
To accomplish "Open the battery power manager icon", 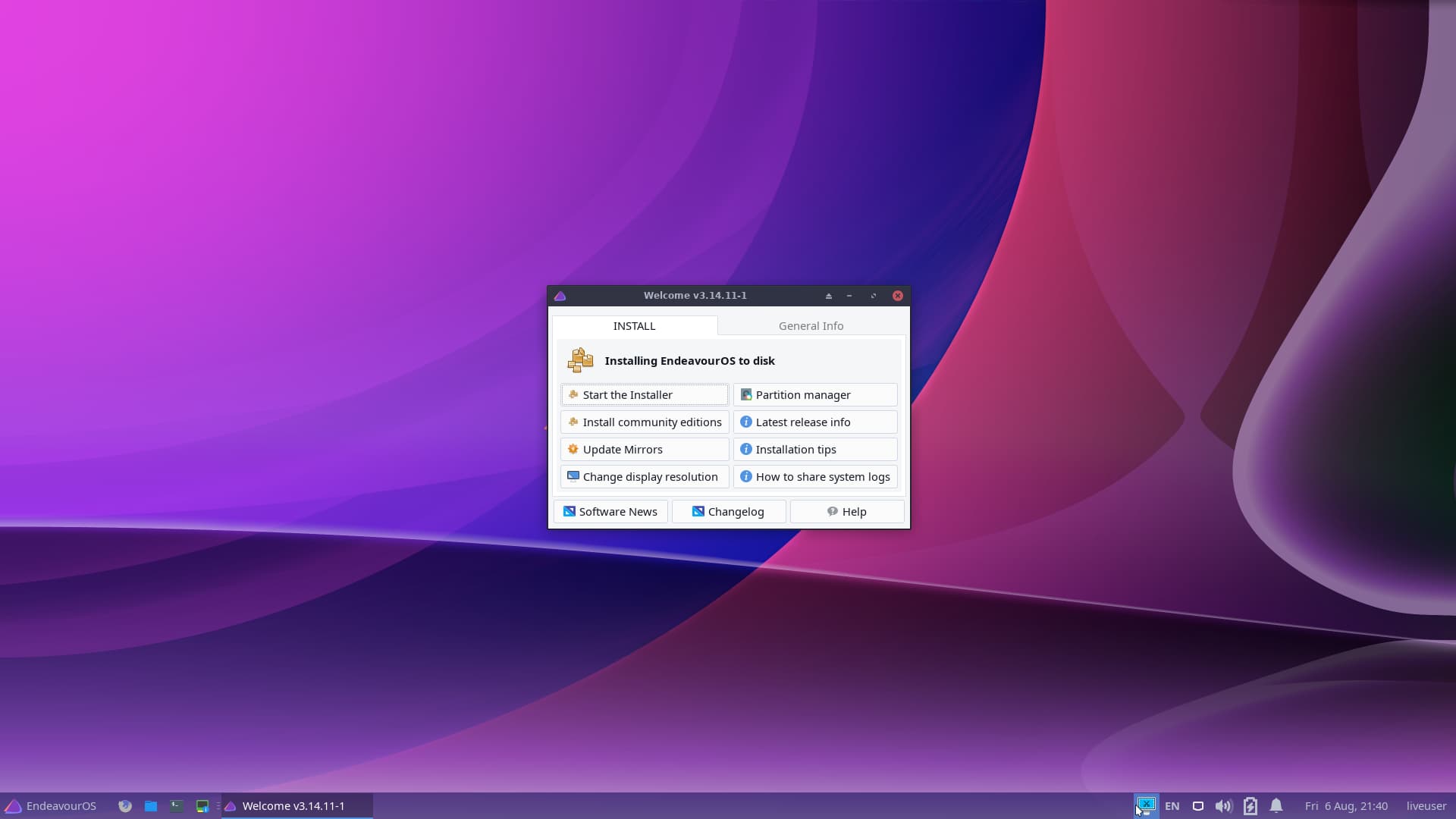I will [1250, 806].
